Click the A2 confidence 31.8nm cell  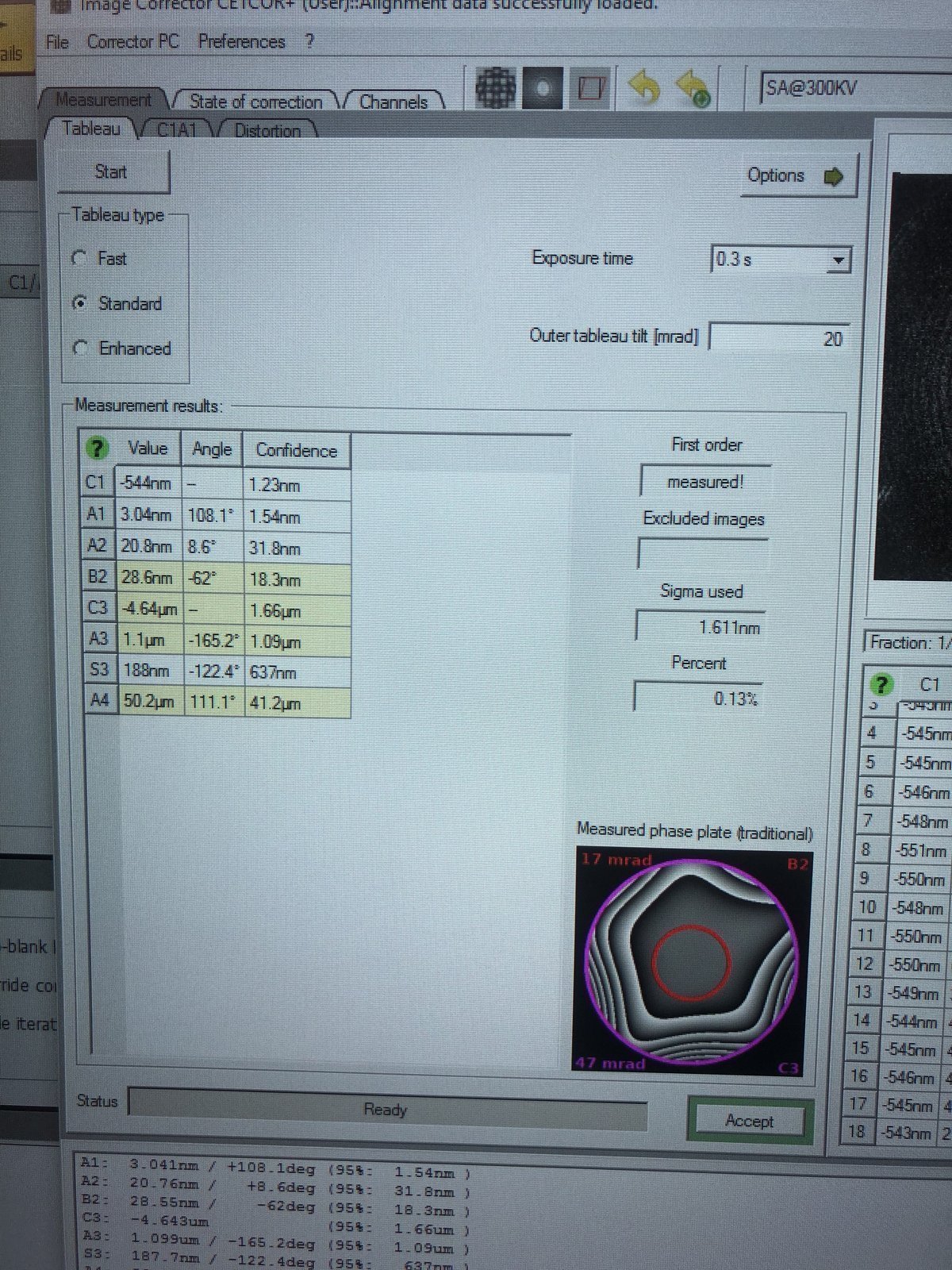pos(297,548)
